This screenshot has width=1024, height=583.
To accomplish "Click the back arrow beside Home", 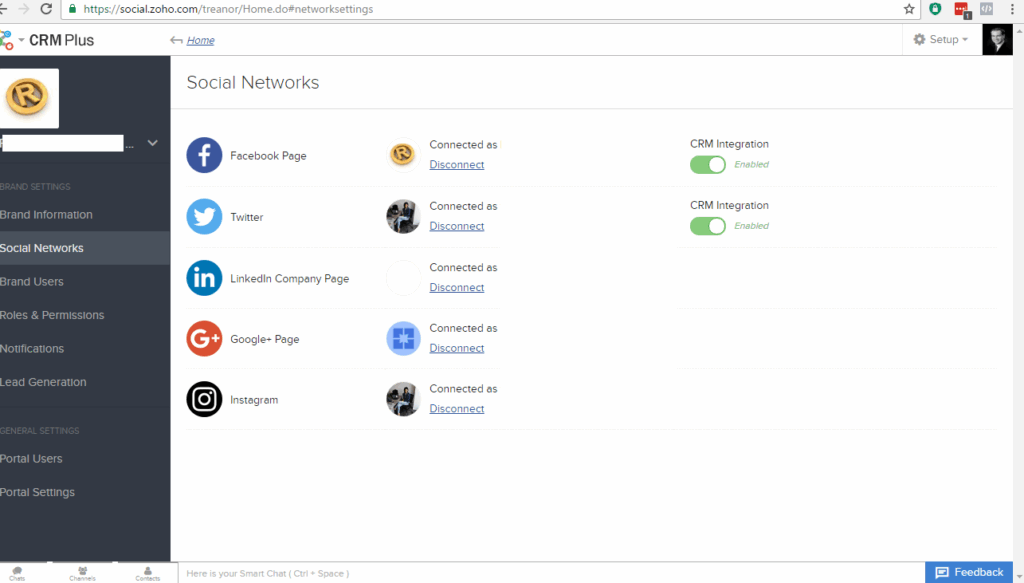I will click(x=176, y=40).
